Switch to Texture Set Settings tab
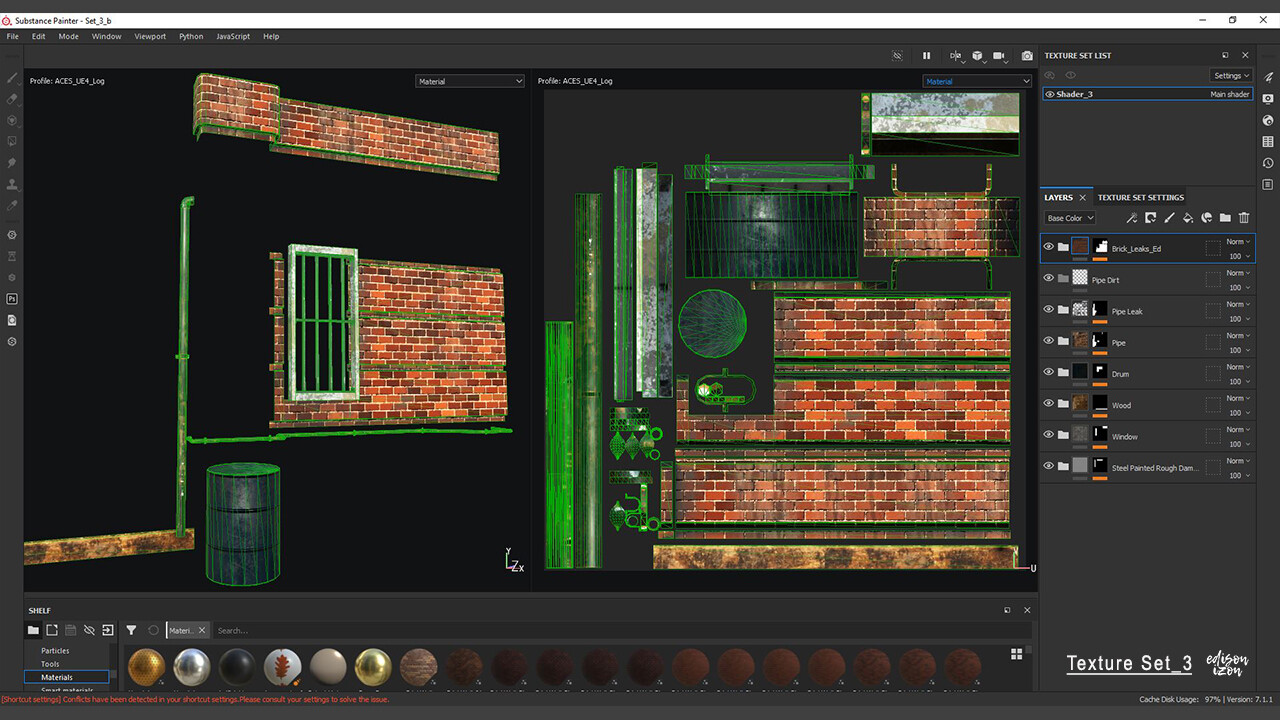The height and width of the screenshot is (720, 1280). click(1140, 197)
